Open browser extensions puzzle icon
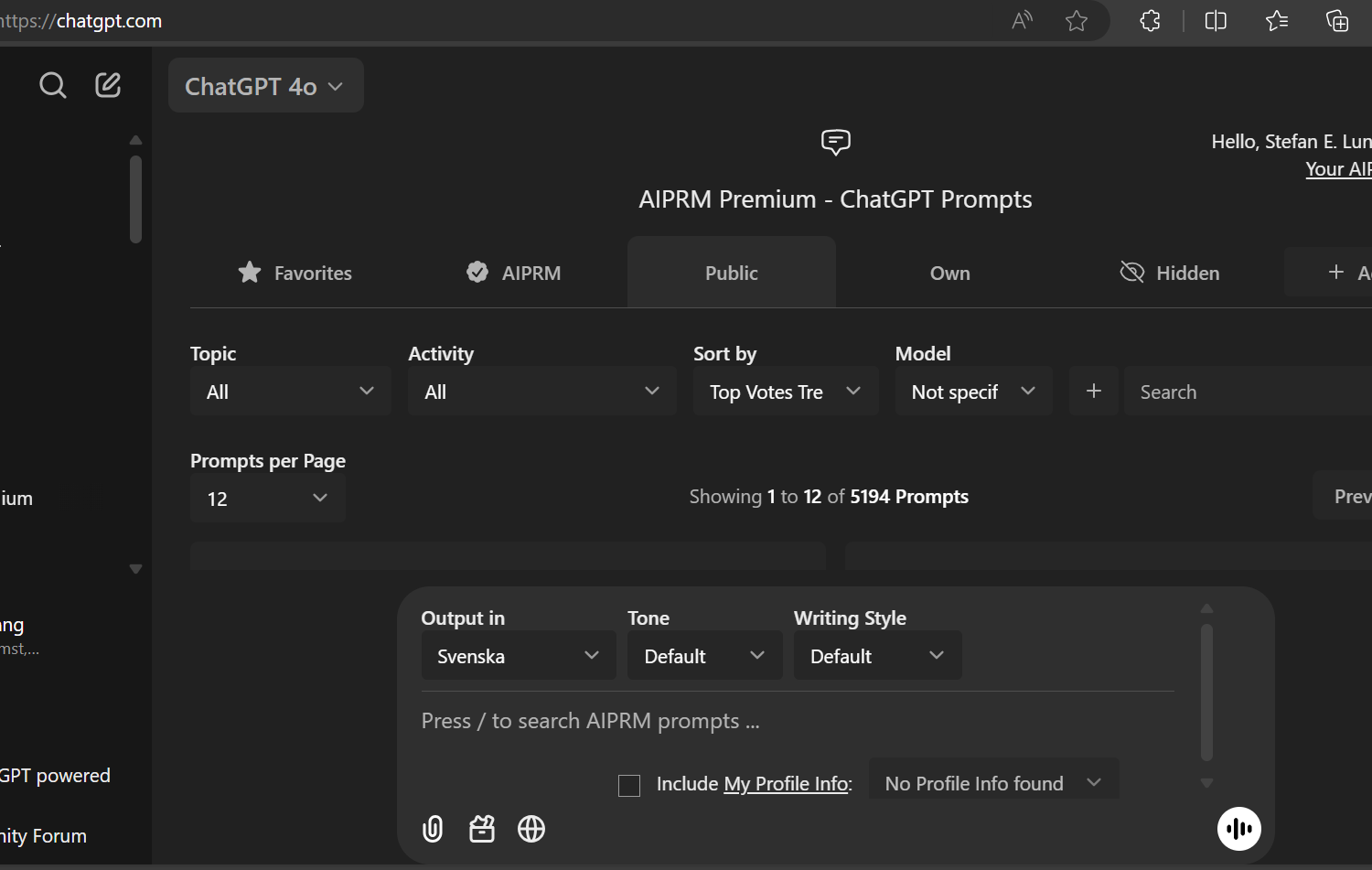 tap(1151, 20)
